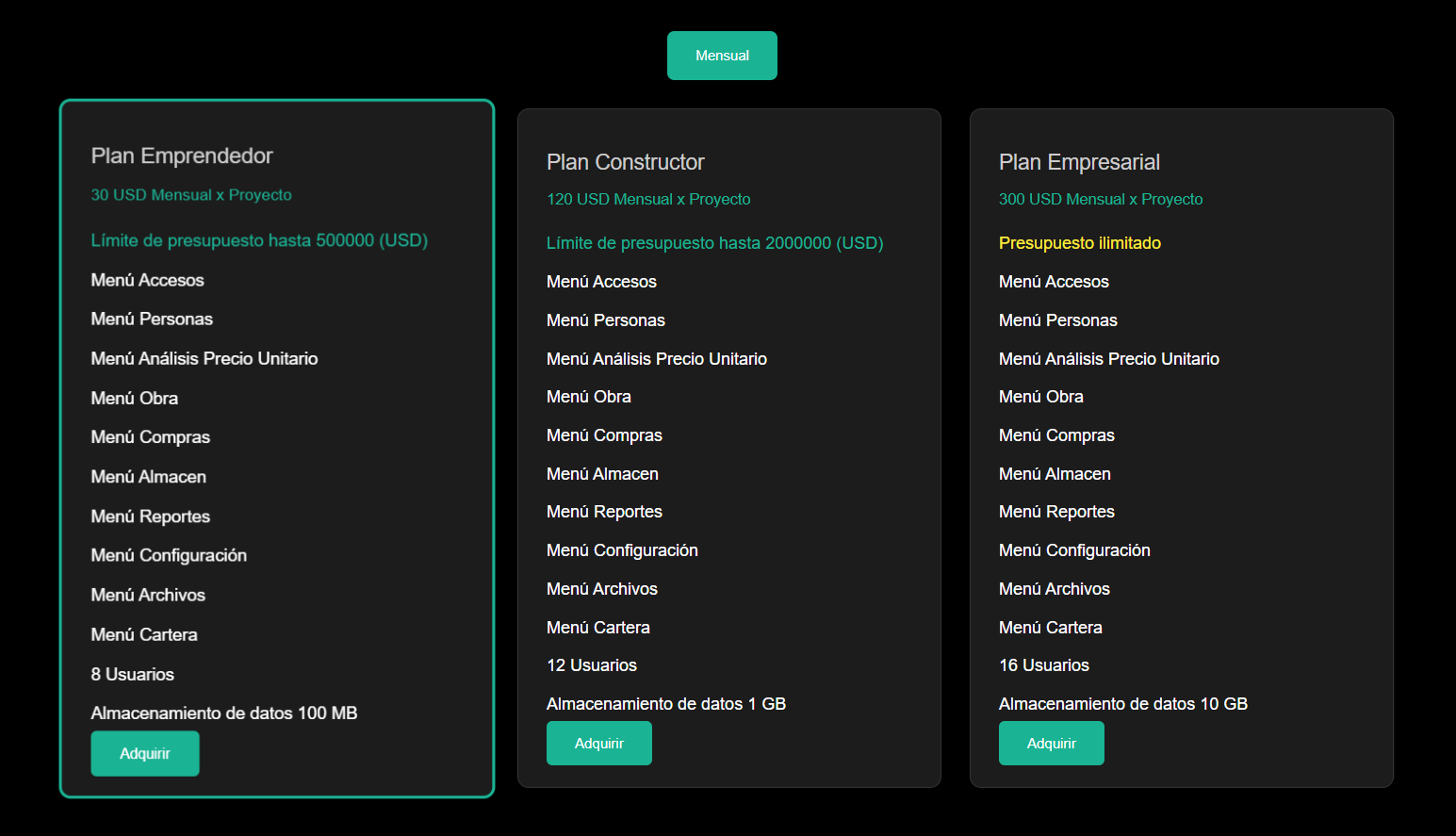The width and height of the screenshot is (1456, 836).
Task: Click 8 Usuarios in Plan Emprendedor
Action: pos(133,674)
